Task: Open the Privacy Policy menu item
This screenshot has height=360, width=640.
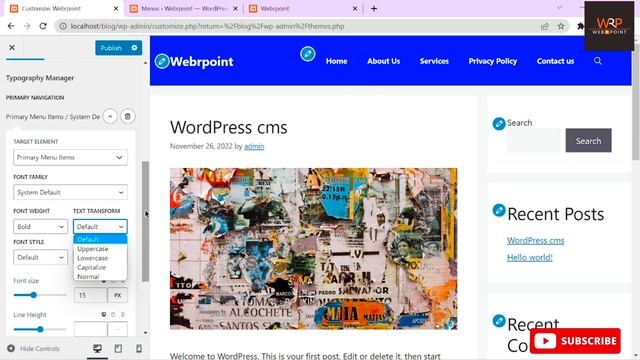Action: tap(493, 61)
